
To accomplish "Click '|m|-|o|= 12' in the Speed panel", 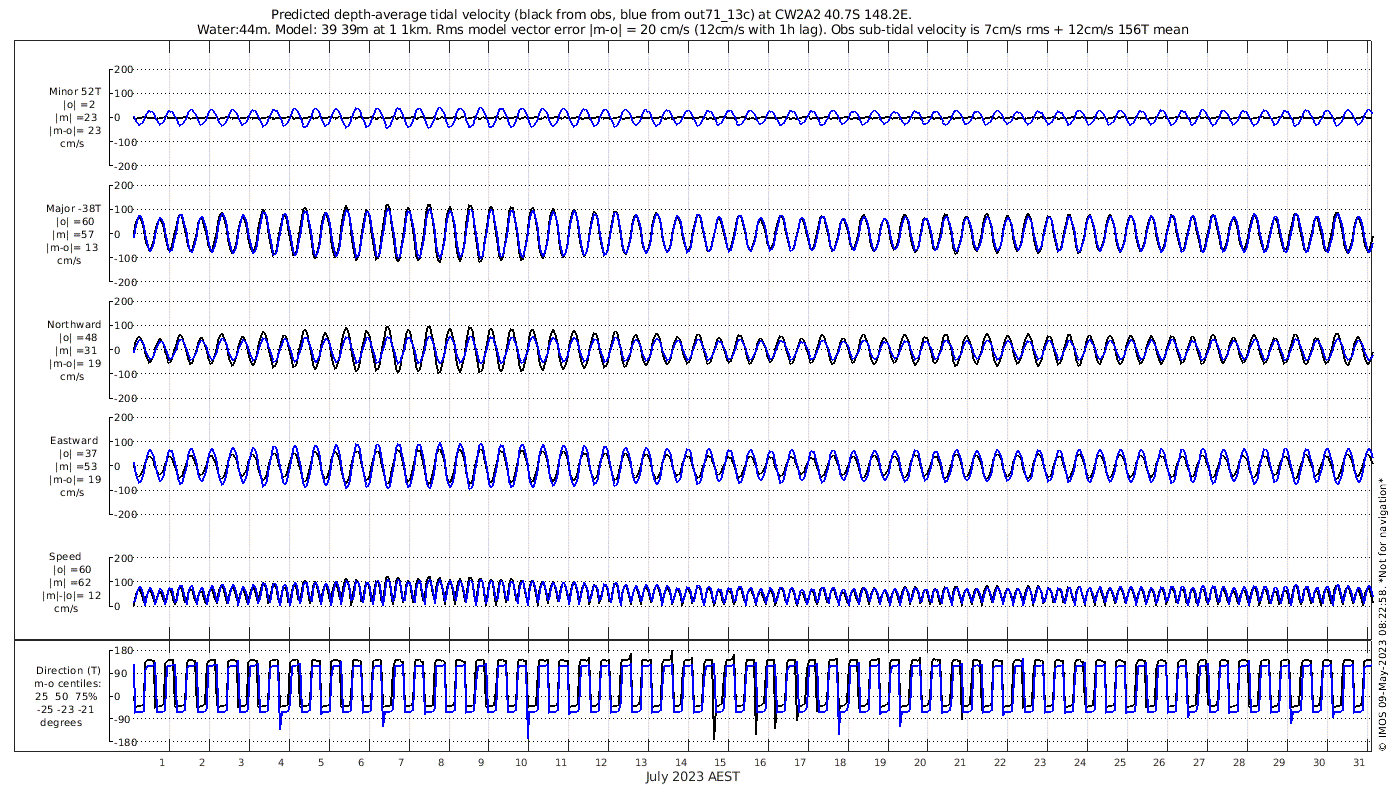I will pos(72,596).
